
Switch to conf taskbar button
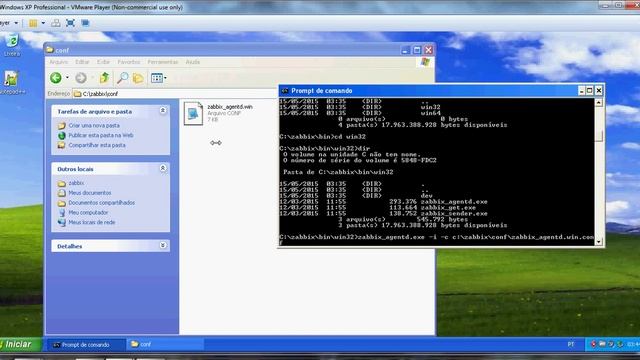pos(165,345)
